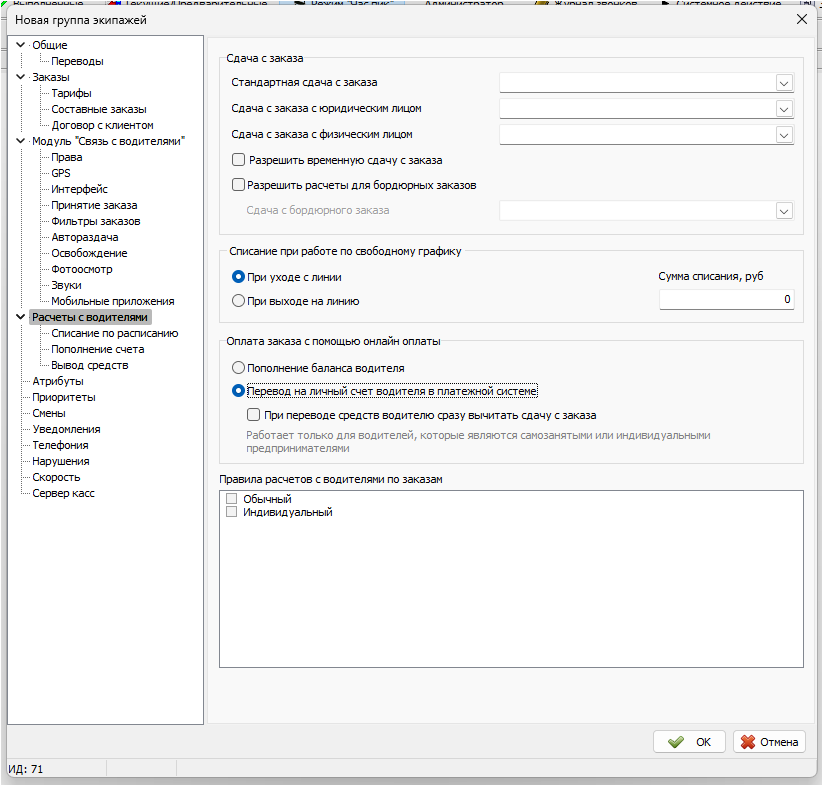Click the Сумма списания input field
The height and width of the screenshot is (786, 823).
pyautogui.click(x=726, y=299)
